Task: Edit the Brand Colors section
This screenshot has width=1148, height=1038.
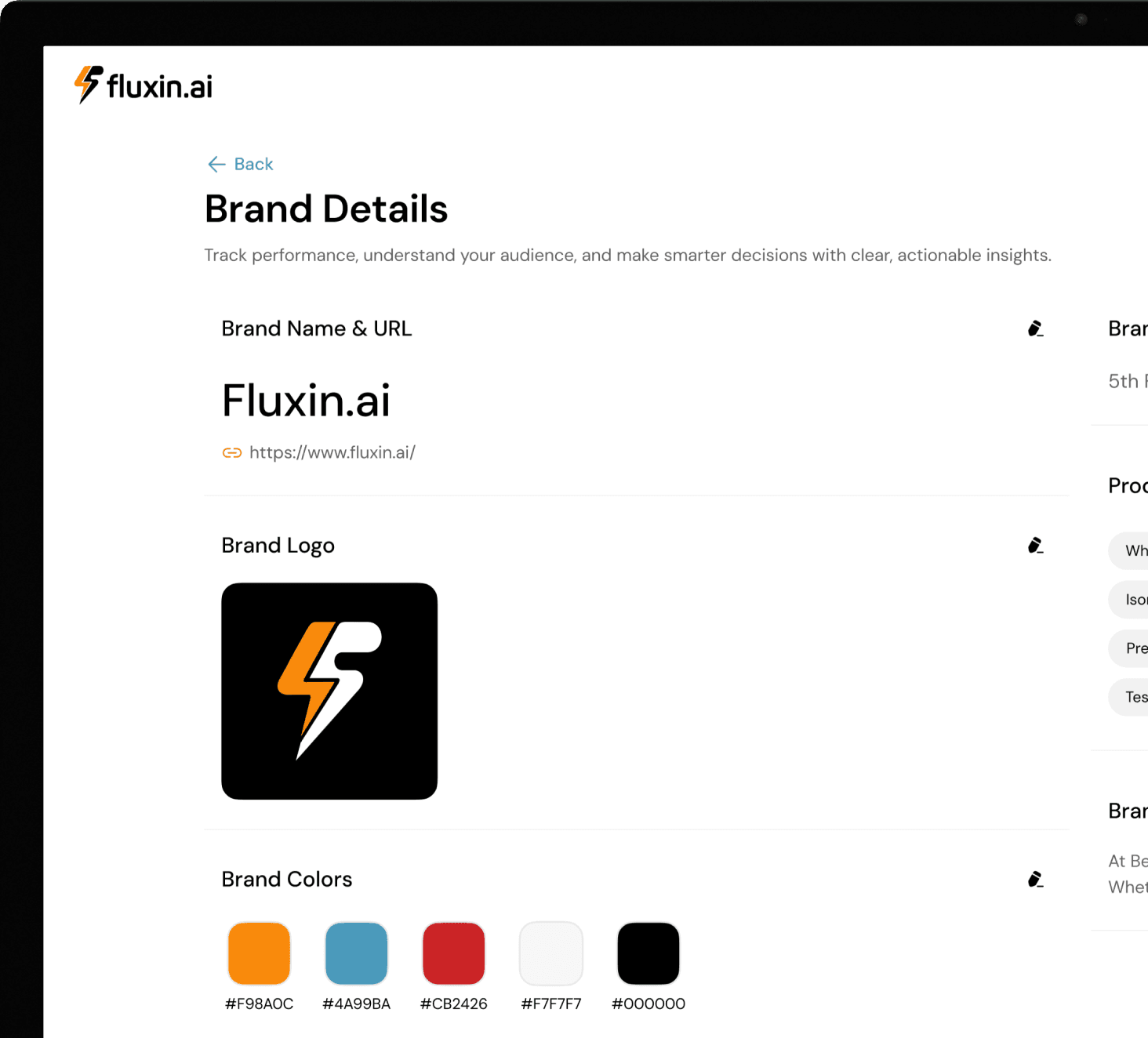Action: click(x=1035, y=879)
